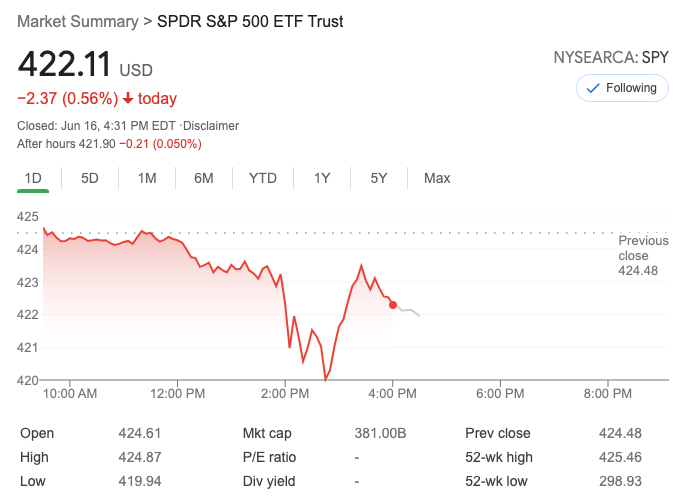Select the YTD range tab
The image size is (680, 501).
(263, 178)
